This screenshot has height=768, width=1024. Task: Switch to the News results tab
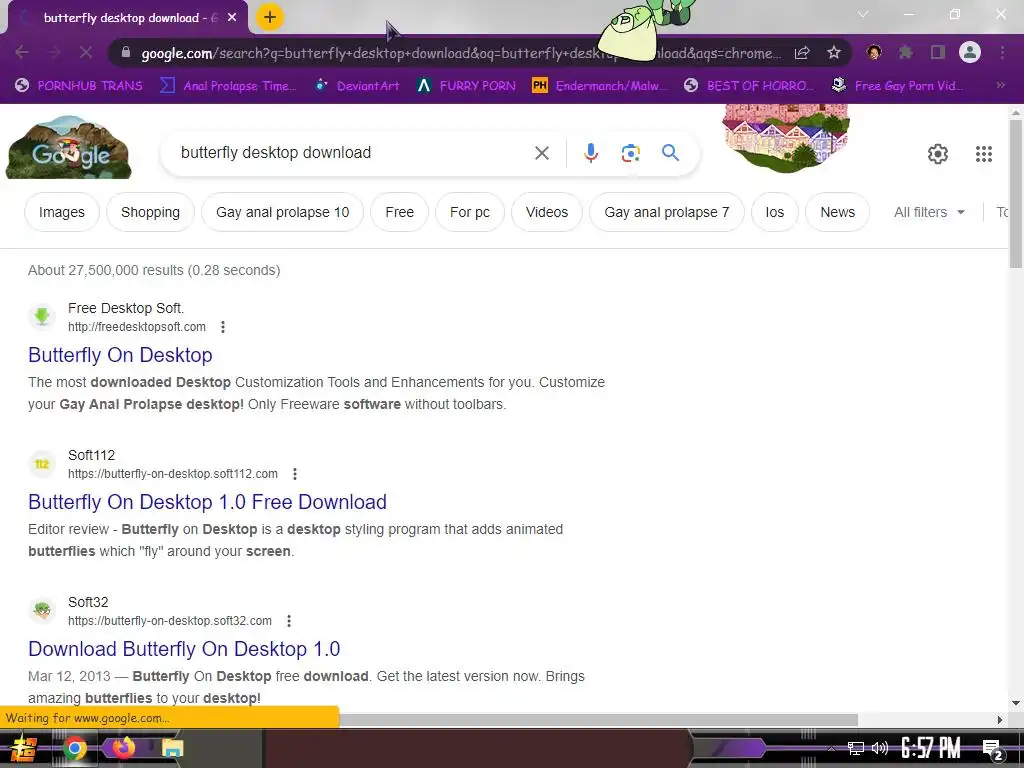pos(837,212)
